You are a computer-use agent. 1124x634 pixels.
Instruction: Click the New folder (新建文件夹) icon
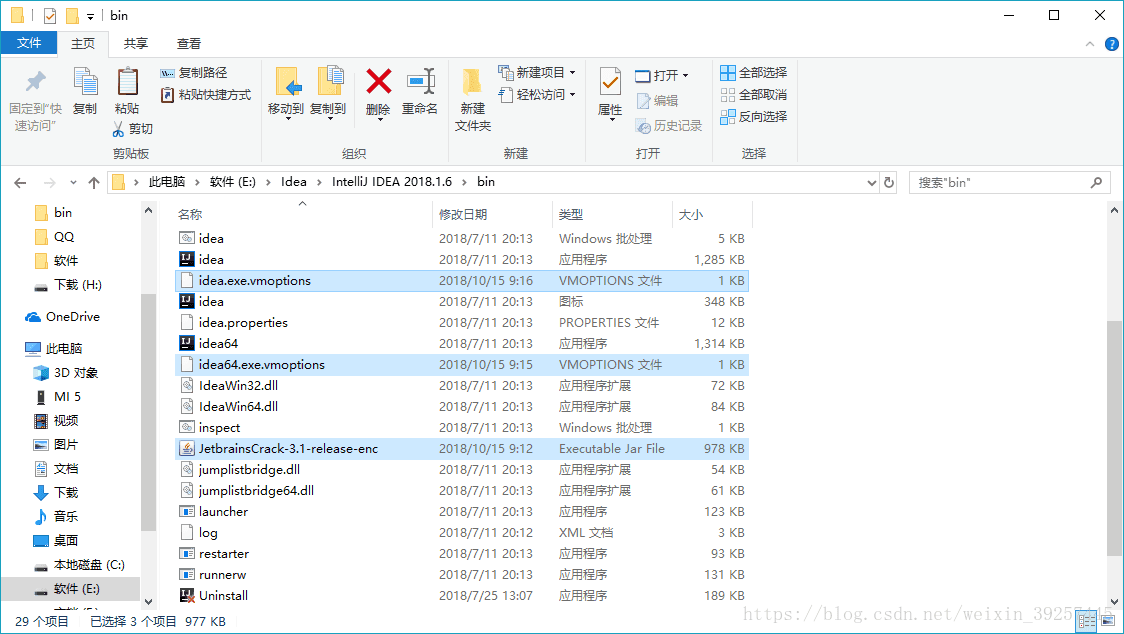(472, 82)
